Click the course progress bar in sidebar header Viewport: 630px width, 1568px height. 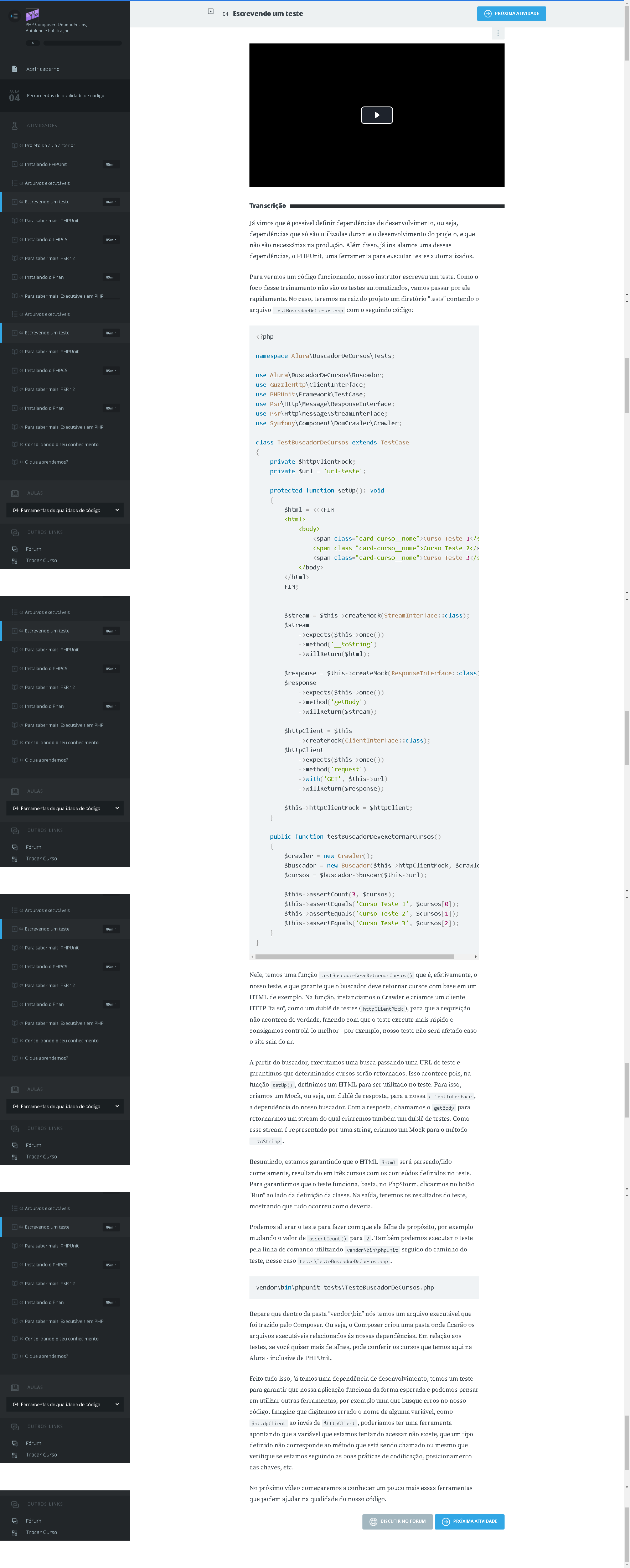click(82, 43)
